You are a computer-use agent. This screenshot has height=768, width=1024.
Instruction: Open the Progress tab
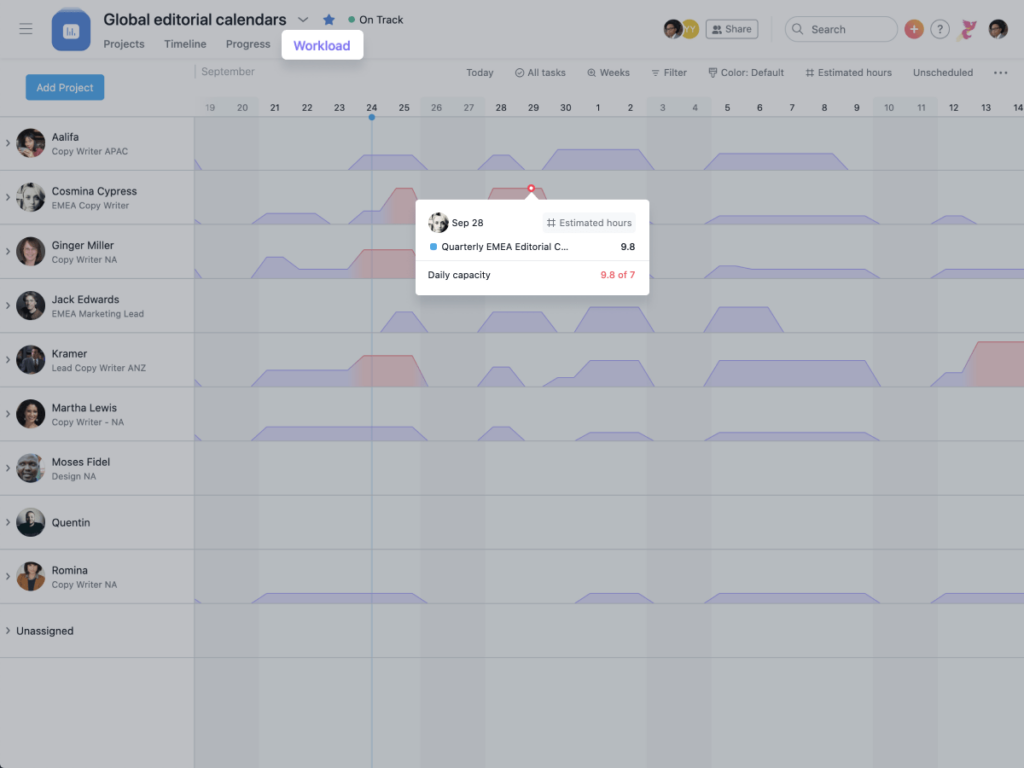(x=247, y=44)
